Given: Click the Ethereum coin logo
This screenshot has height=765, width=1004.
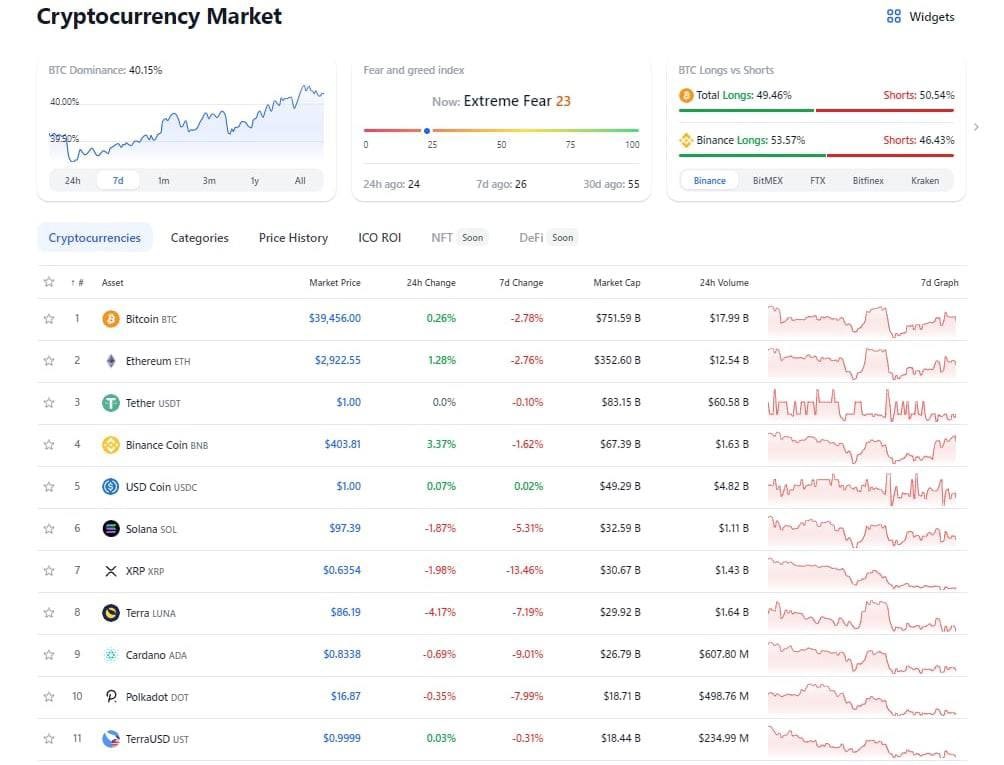Looking at the screenshot, I should tap(111, 361).
